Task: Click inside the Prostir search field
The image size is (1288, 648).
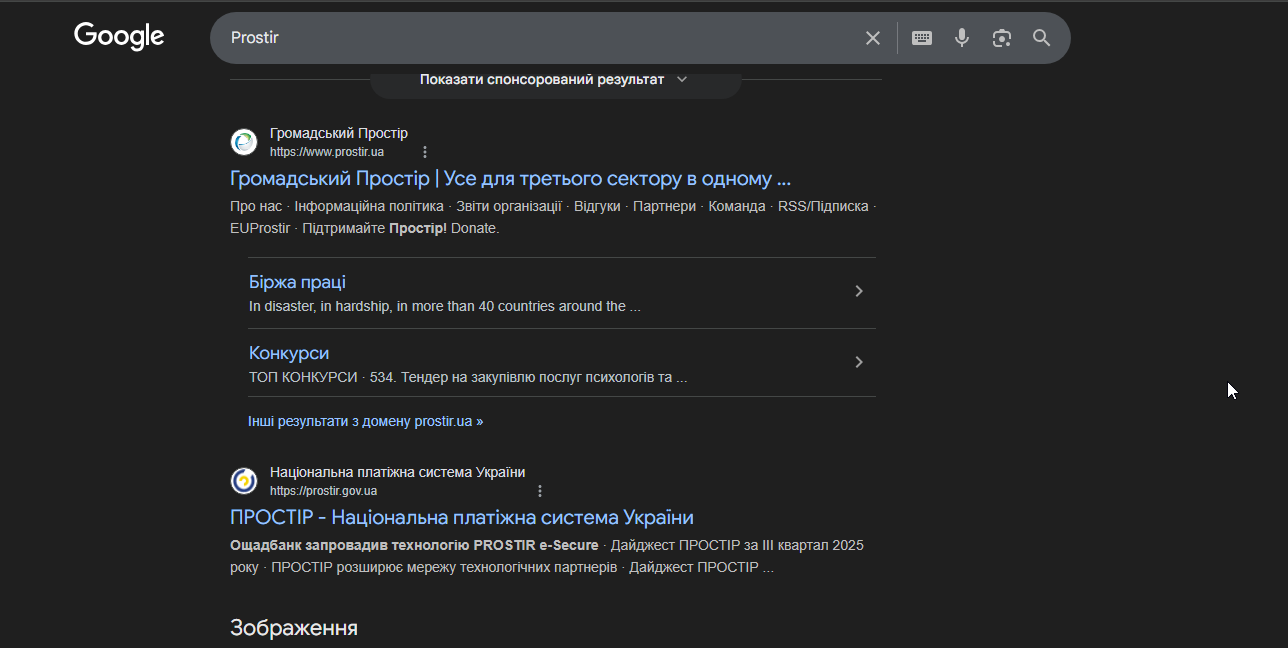Action: coord(540,38)
